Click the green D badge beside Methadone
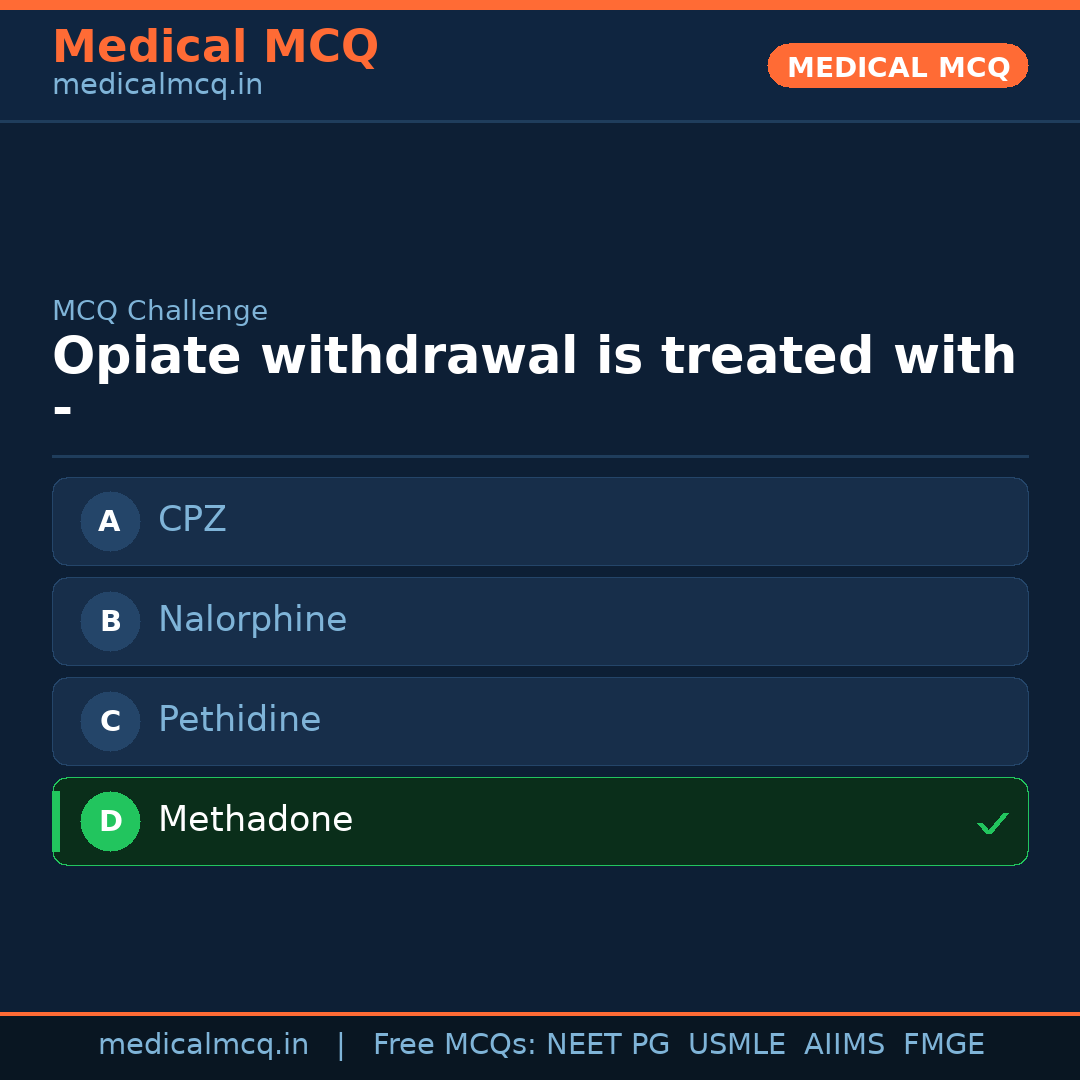 [110, 821]
